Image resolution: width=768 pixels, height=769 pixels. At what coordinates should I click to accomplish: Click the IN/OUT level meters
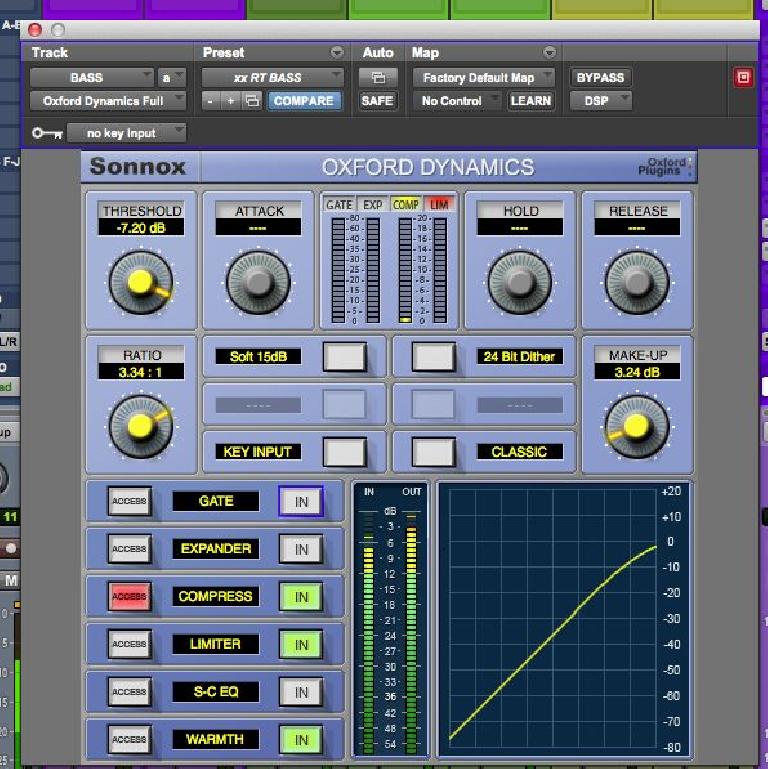(x=391, y=619)
